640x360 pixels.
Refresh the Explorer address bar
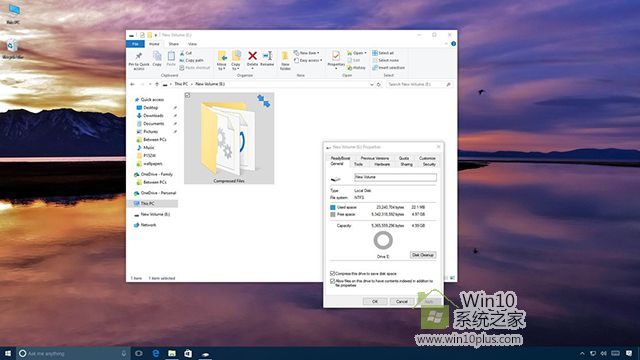tap(379, 84)
